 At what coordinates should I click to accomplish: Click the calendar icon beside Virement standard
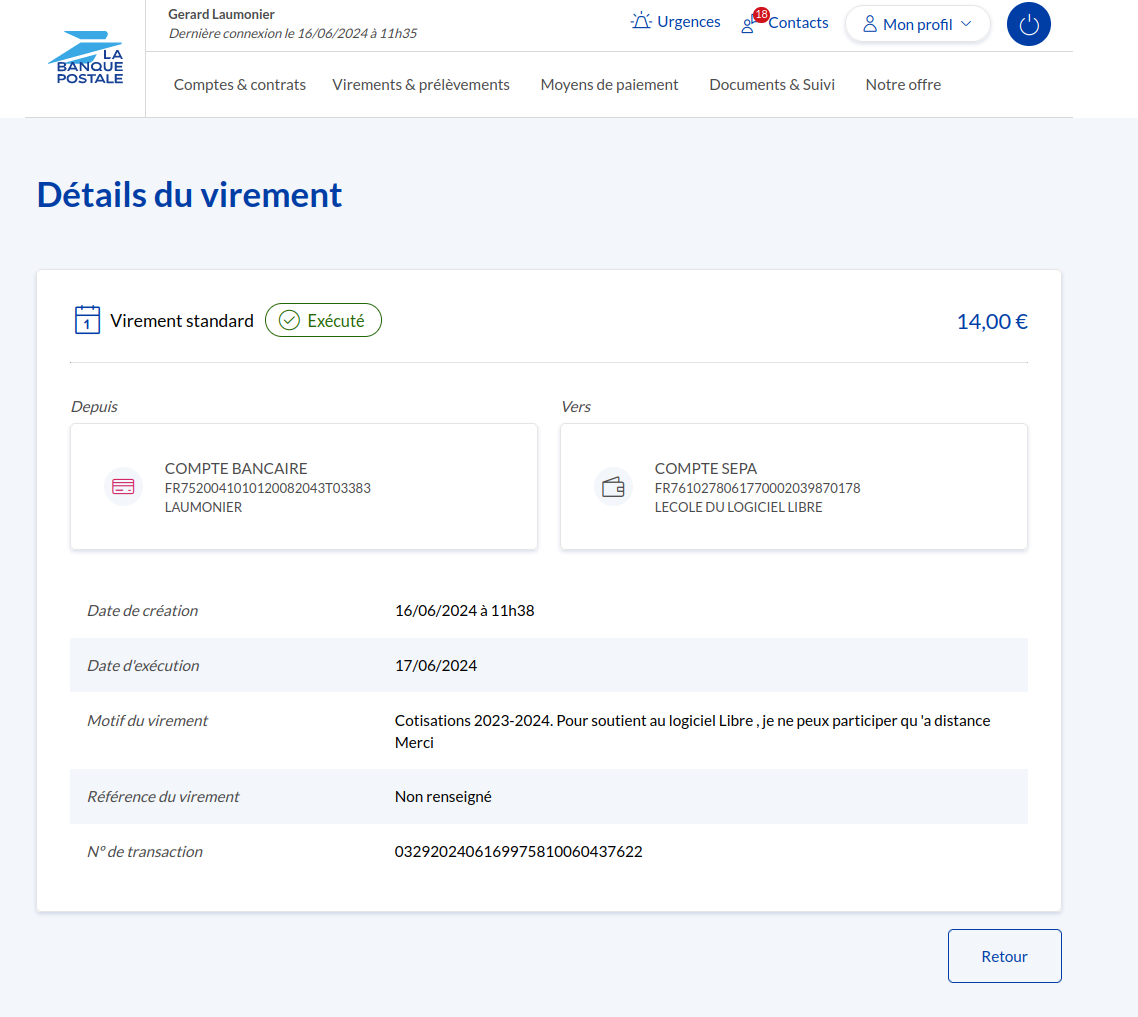tap(88, 320)
